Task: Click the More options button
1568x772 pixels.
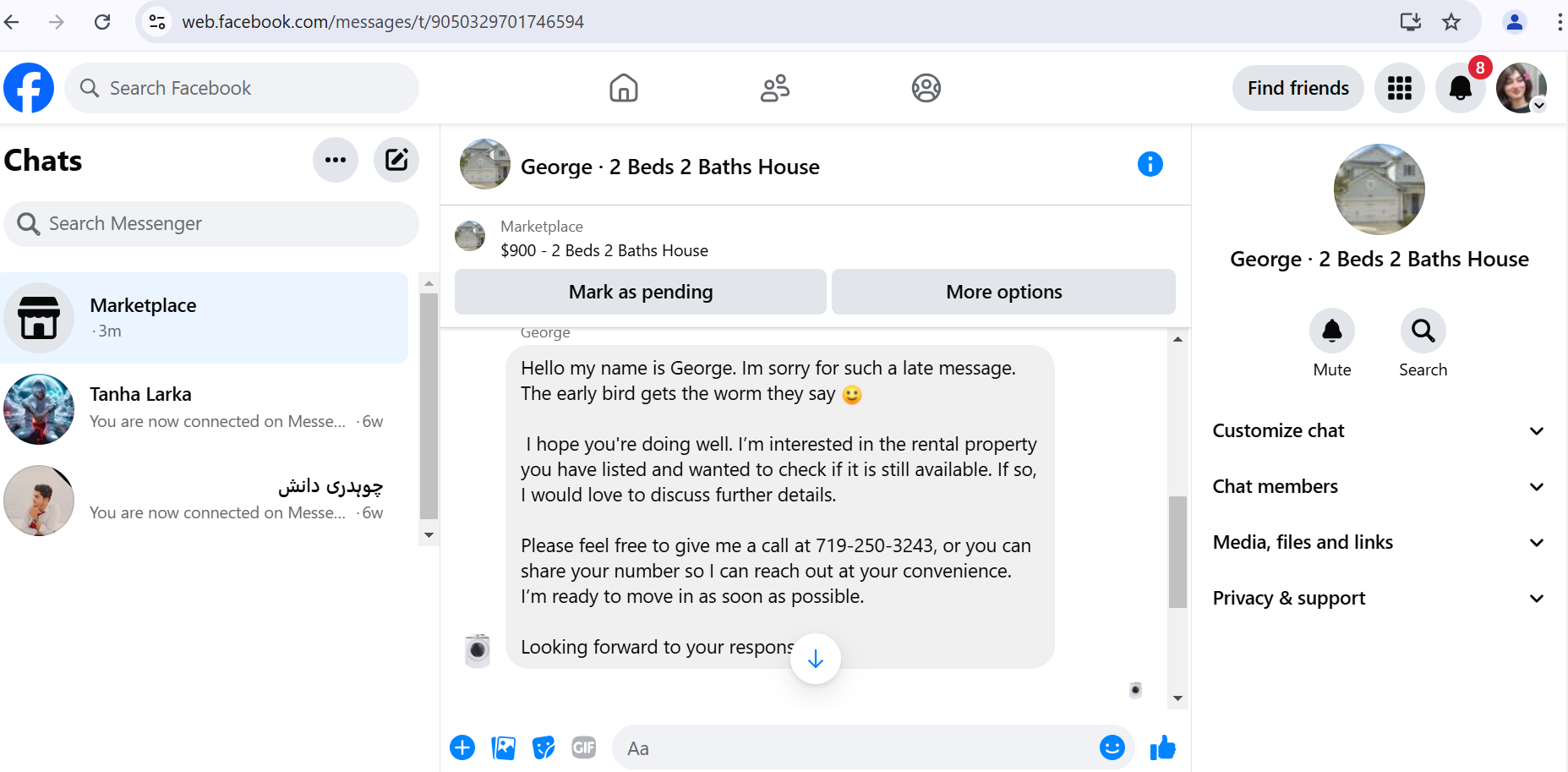Action: 1003,292
